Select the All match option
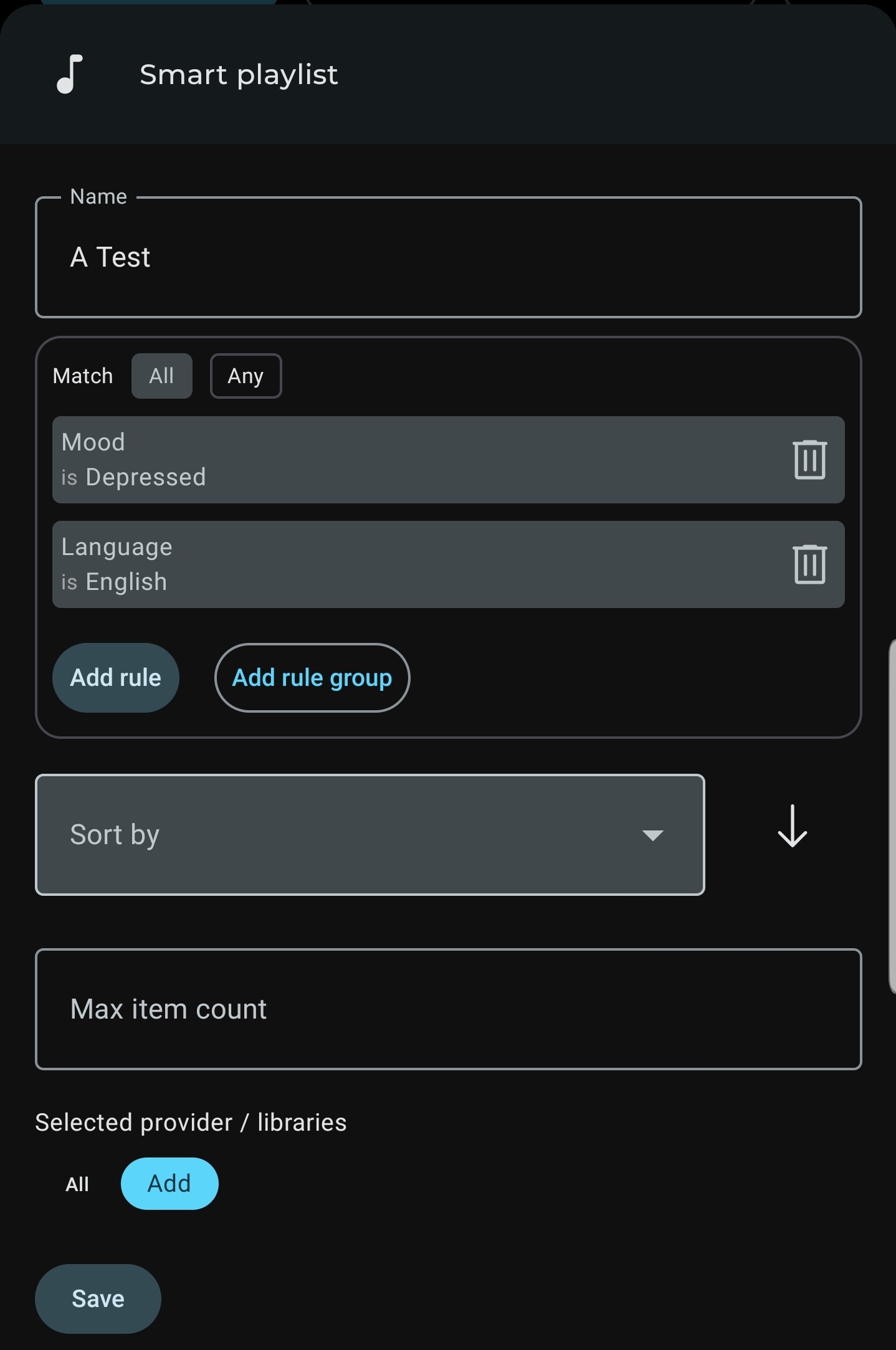The height and width of the screenshot is (1350, 896). [161, 376]
